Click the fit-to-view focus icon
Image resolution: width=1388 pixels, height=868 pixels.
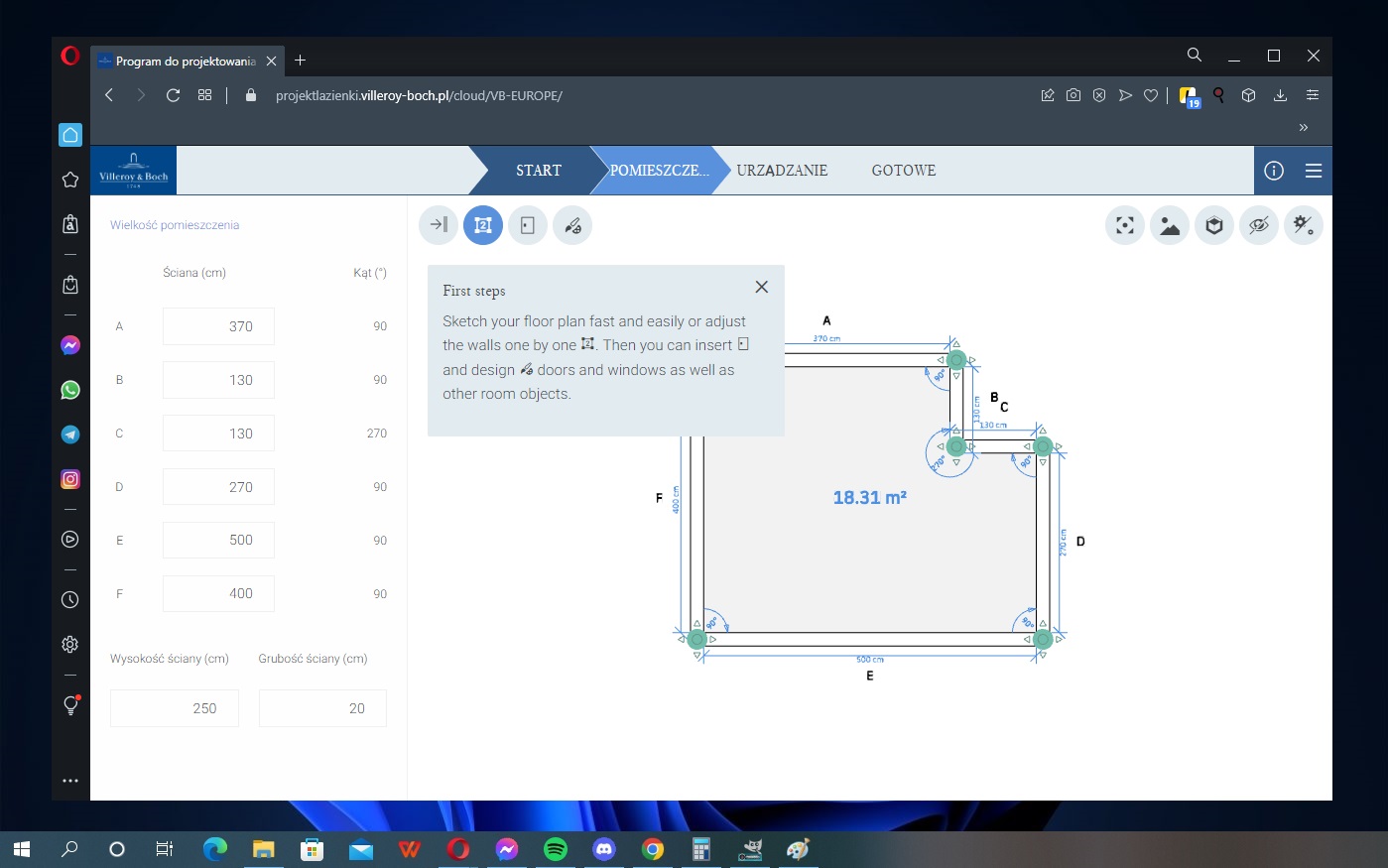(1124, 225)
